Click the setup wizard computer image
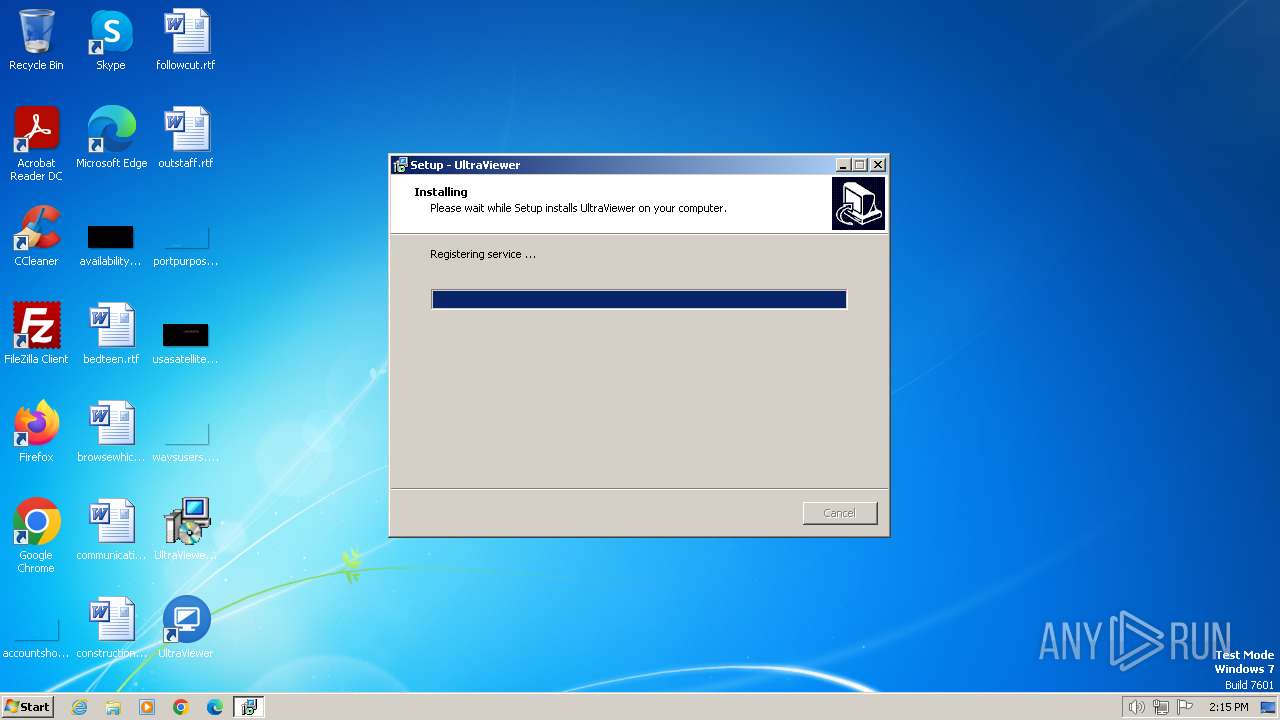This screenshot has width=1280, height=720. (858, 204)
